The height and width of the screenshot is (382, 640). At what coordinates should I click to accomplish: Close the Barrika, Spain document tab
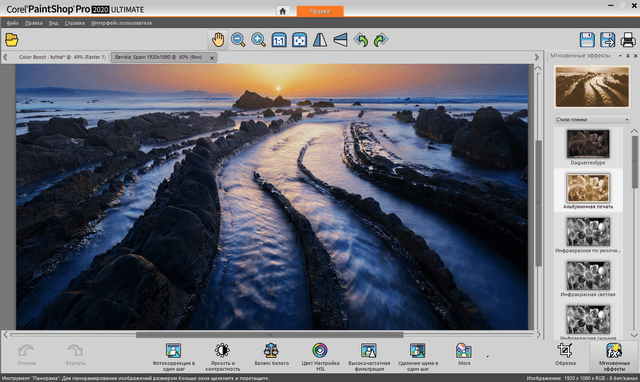coord(212,58)
